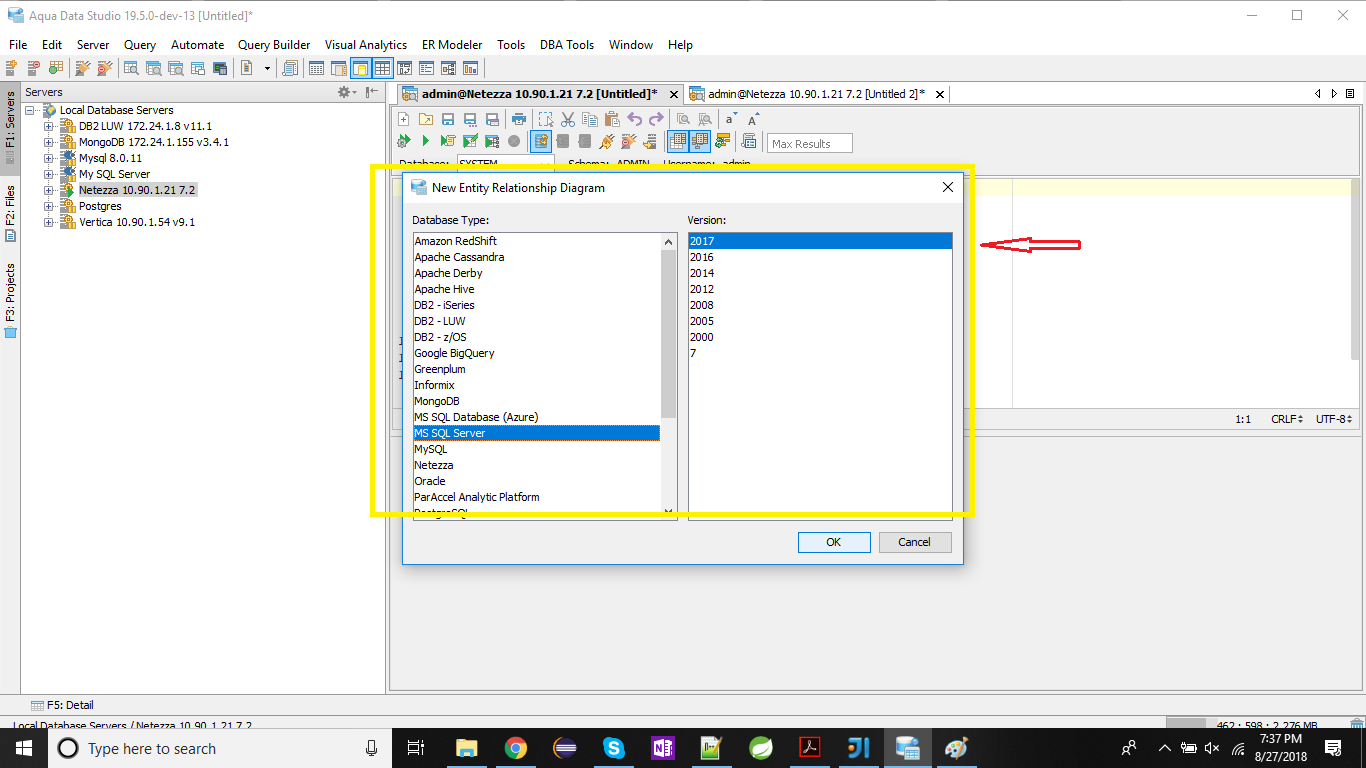Open the F3: Projects side tab
This screenshot has height=768, width=1366.
(x=10, y=300)
